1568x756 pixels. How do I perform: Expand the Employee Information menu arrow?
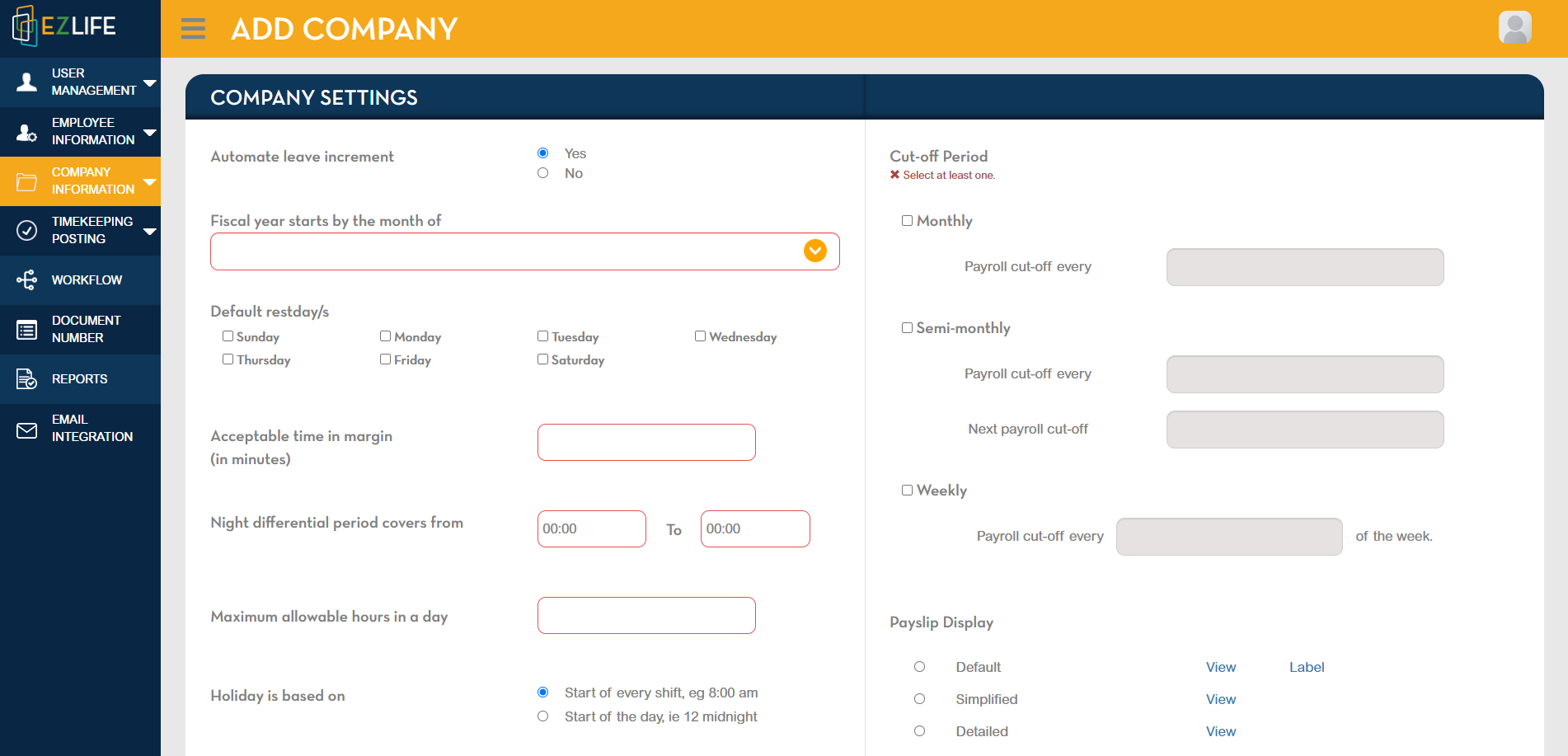point(150,132)
